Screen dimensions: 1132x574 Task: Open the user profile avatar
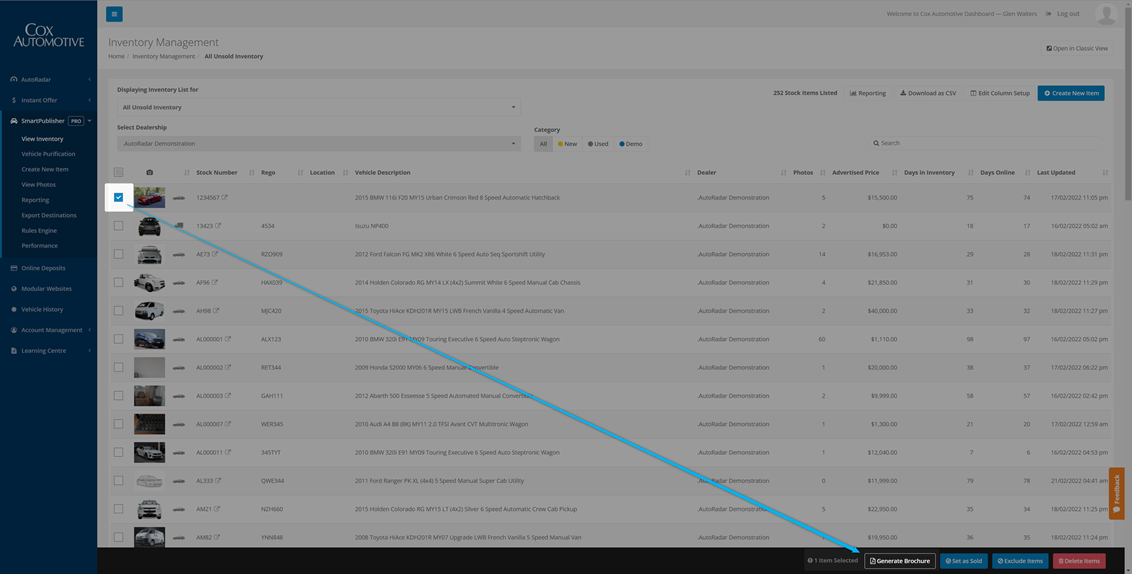(1106, 14)
